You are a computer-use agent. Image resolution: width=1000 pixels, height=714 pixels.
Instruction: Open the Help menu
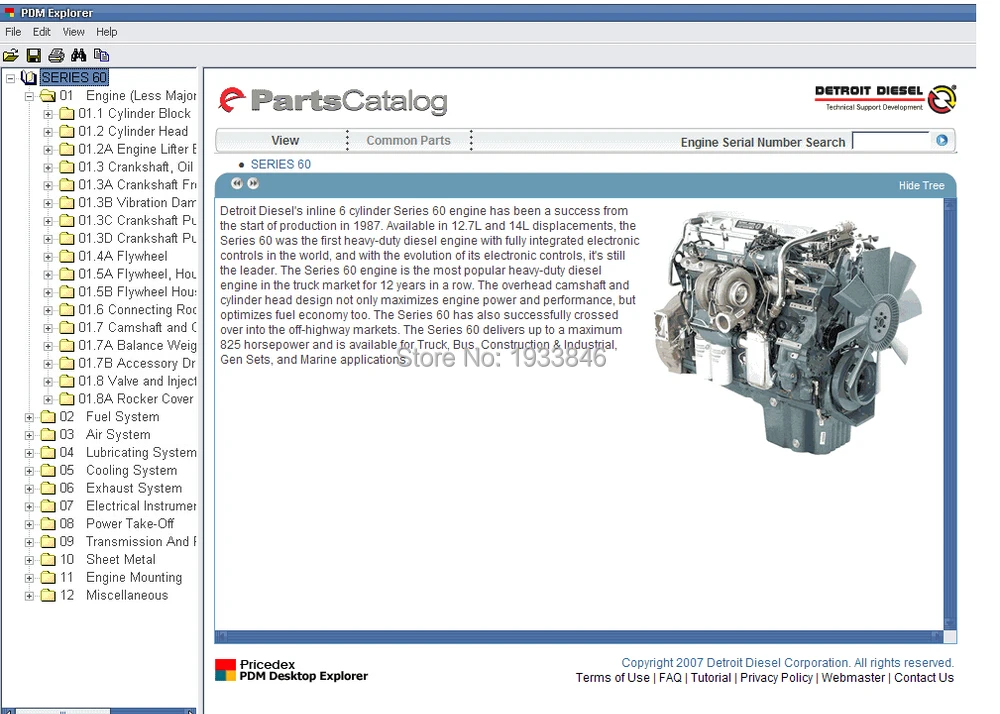coord(107,32)
